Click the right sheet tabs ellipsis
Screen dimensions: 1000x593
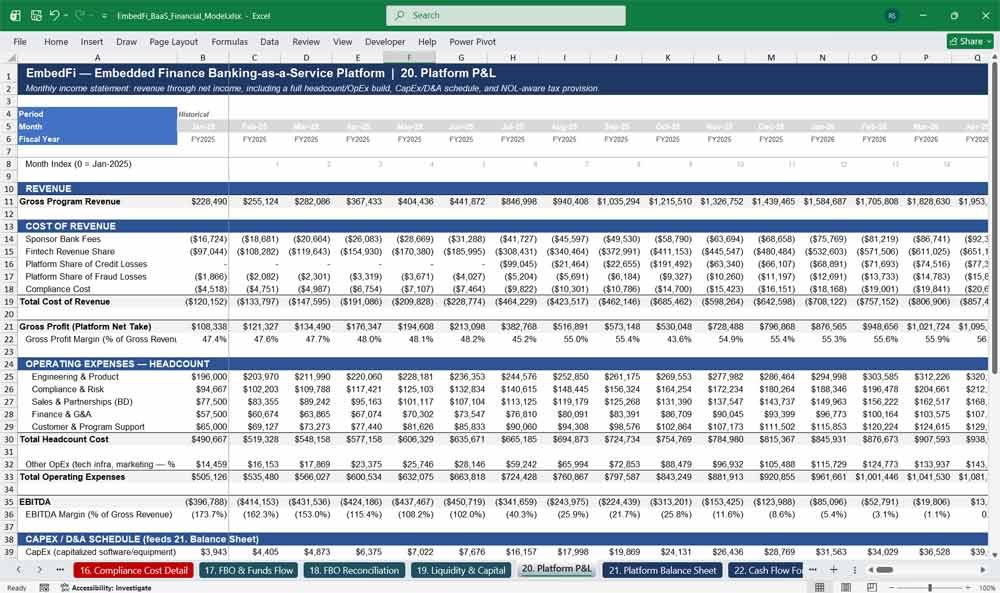(812, 570)
